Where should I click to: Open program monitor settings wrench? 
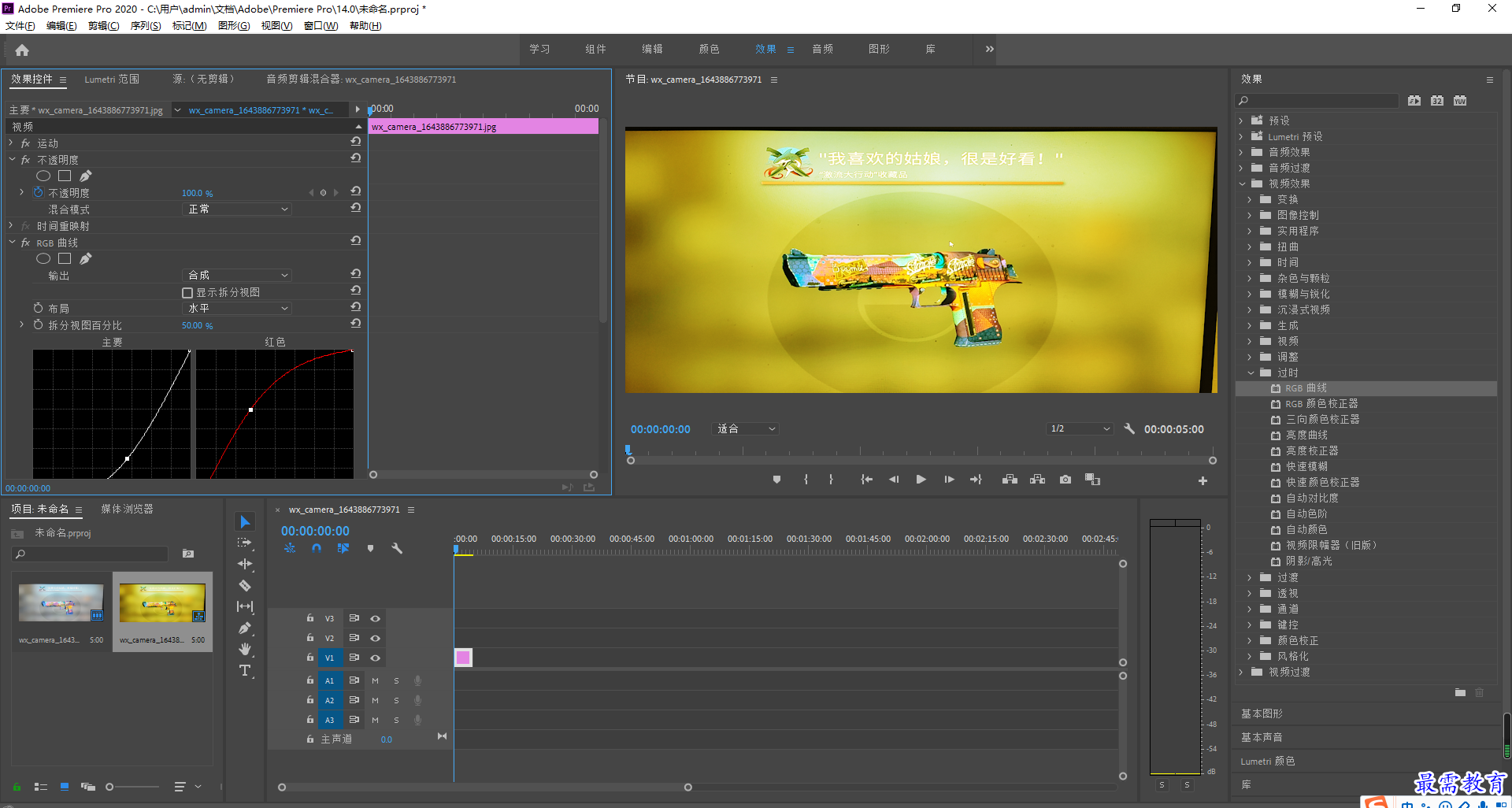click(1129, 429)
